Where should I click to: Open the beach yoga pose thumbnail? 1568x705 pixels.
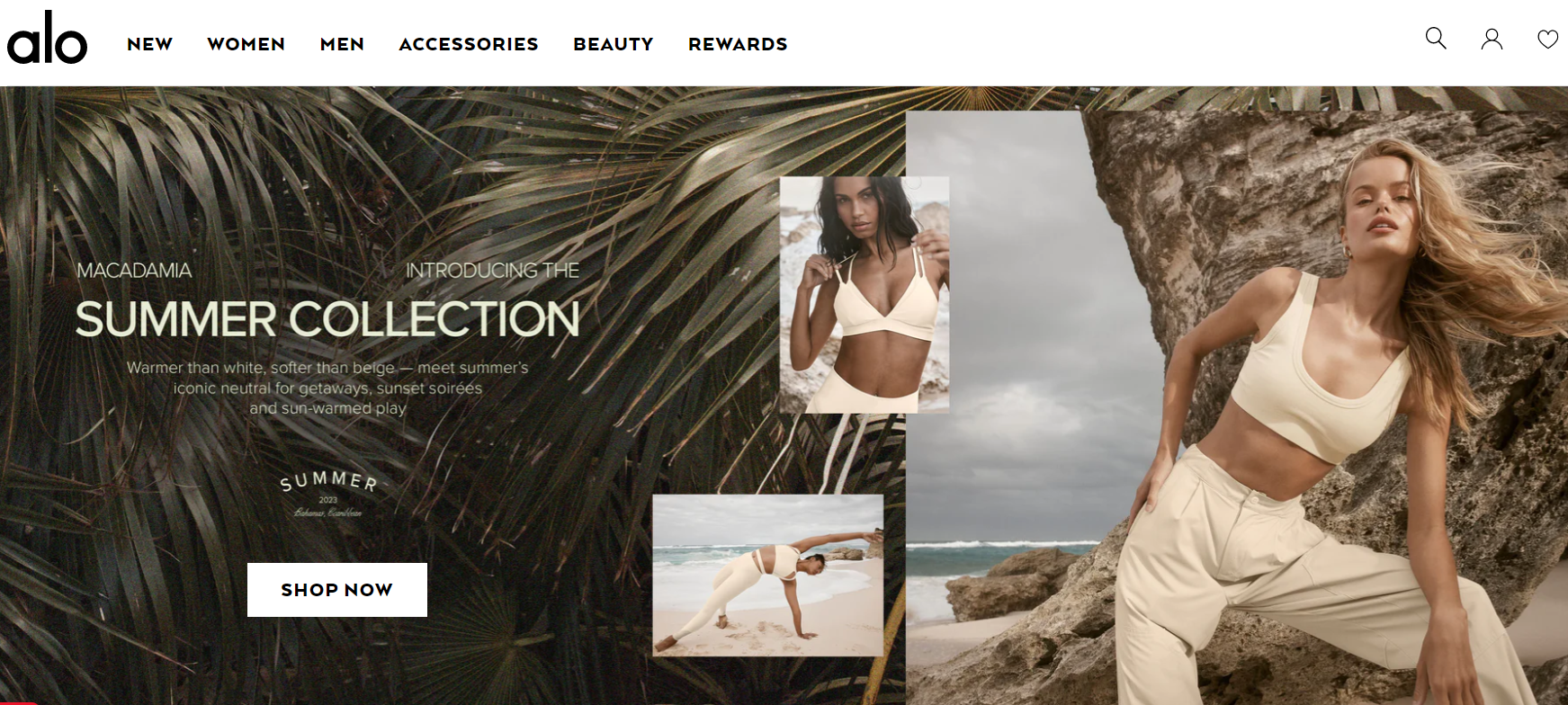(x=768, y=575)
